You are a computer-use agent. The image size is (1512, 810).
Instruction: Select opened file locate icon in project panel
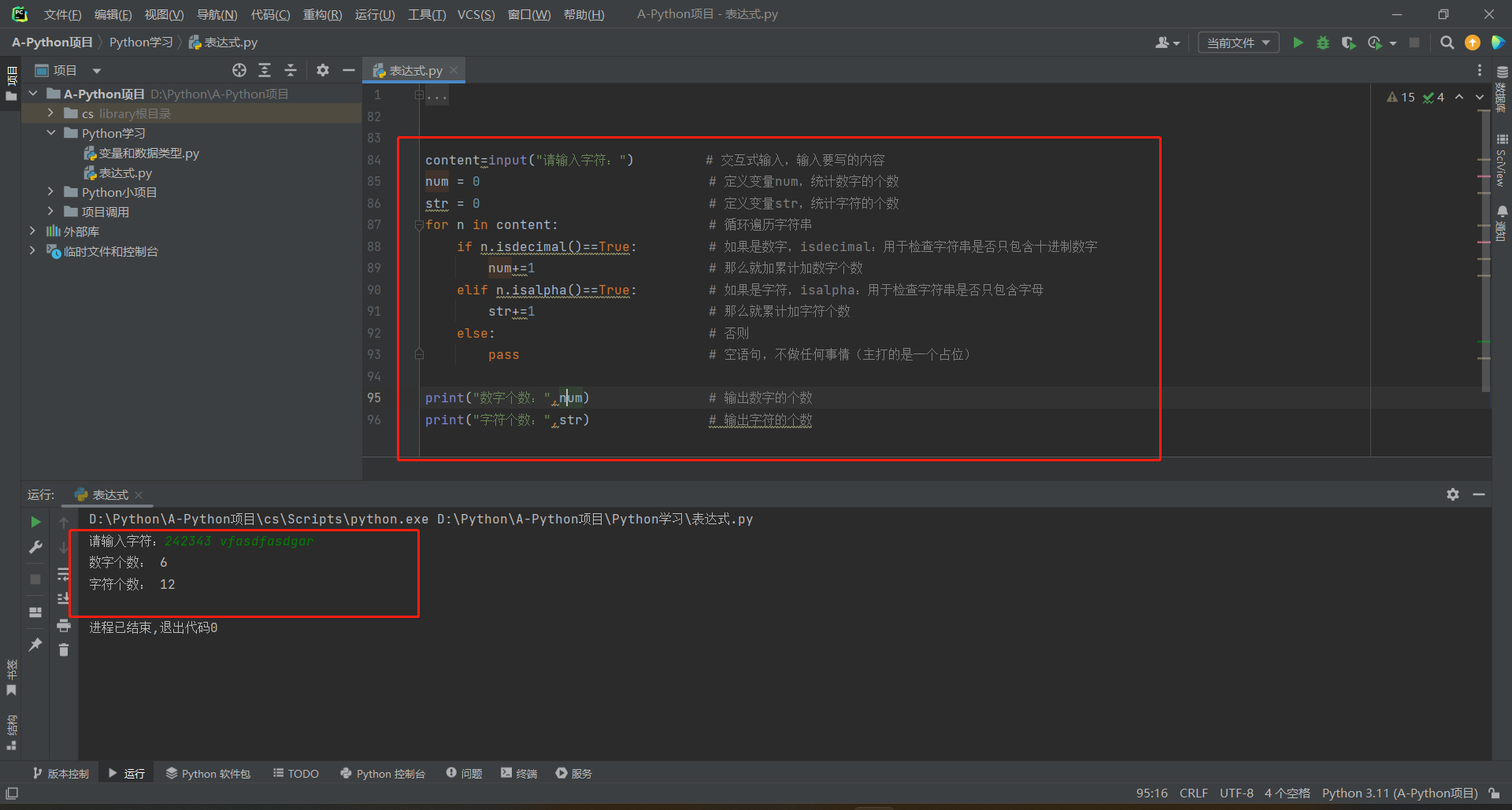tap(239, 70)
